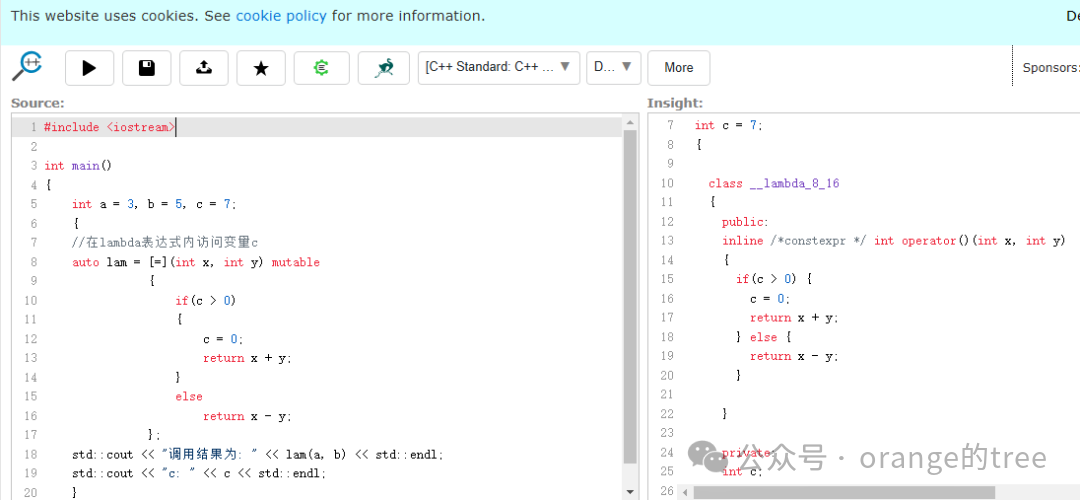Click 'else' keyword on source line 15
Screen dimensions: 1080x500
pyautogui.click(x=189, y=397)
